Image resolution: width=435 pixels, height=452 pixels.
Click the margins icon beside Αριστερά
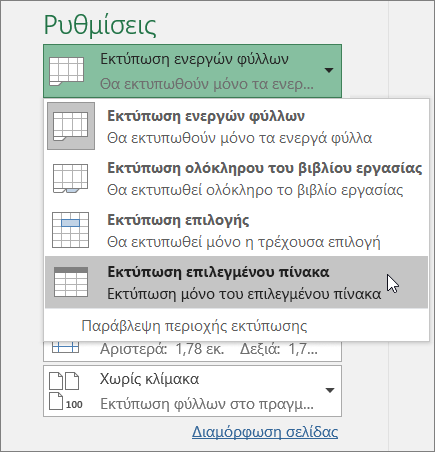tap(65, 347)
